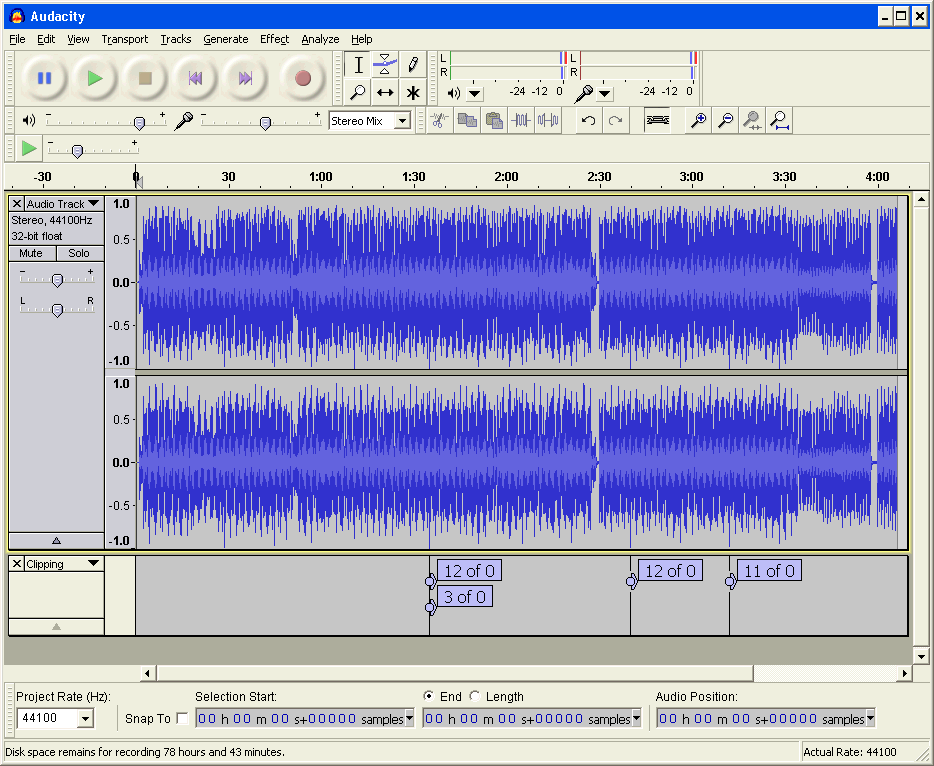Viewport: 934px width, 766px height.
Task: Close the Clipping label track
Action: (x=17, y=563)
